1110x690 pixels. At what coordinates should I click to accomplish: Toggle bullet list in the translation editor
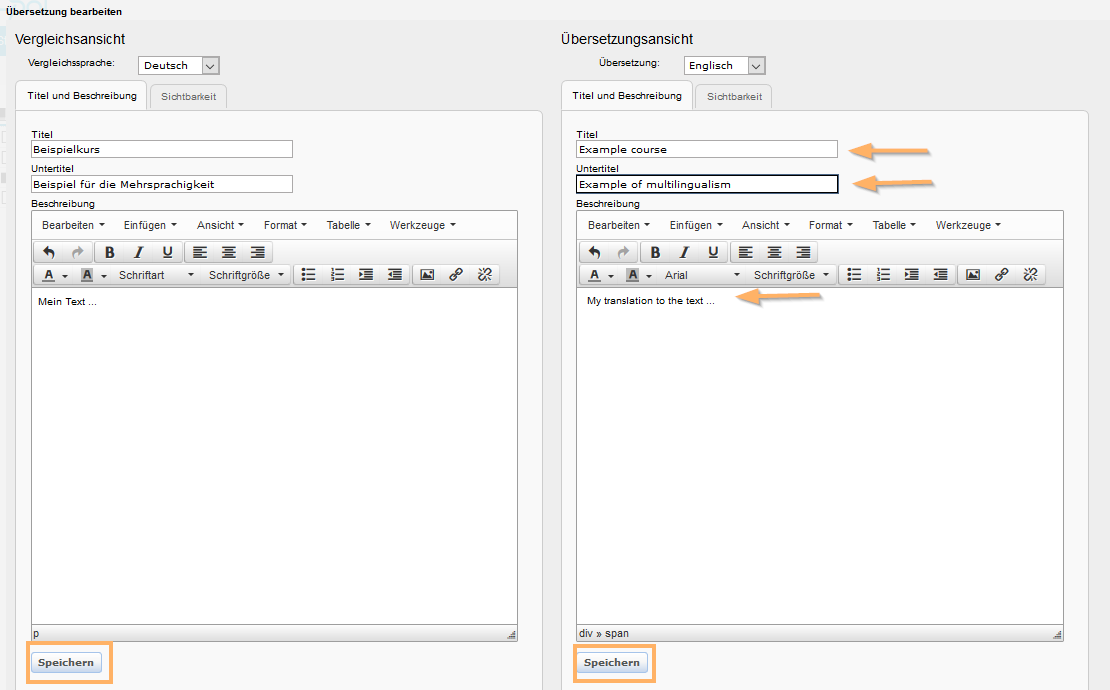(x=854, y=275)
